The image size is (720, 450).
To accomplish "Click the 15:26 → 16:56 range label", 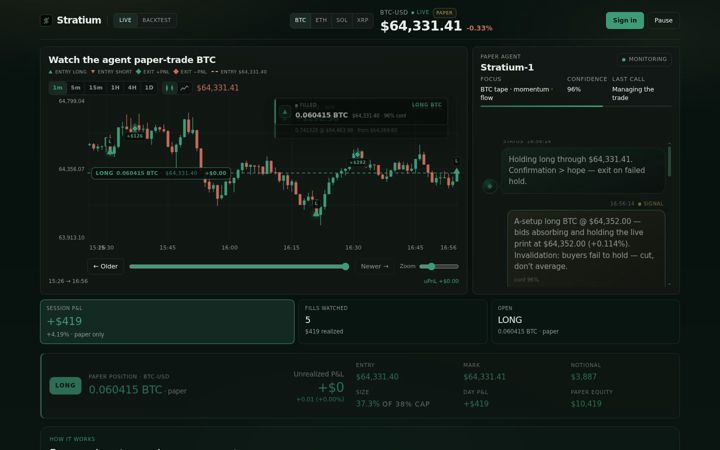I will 68,281.
